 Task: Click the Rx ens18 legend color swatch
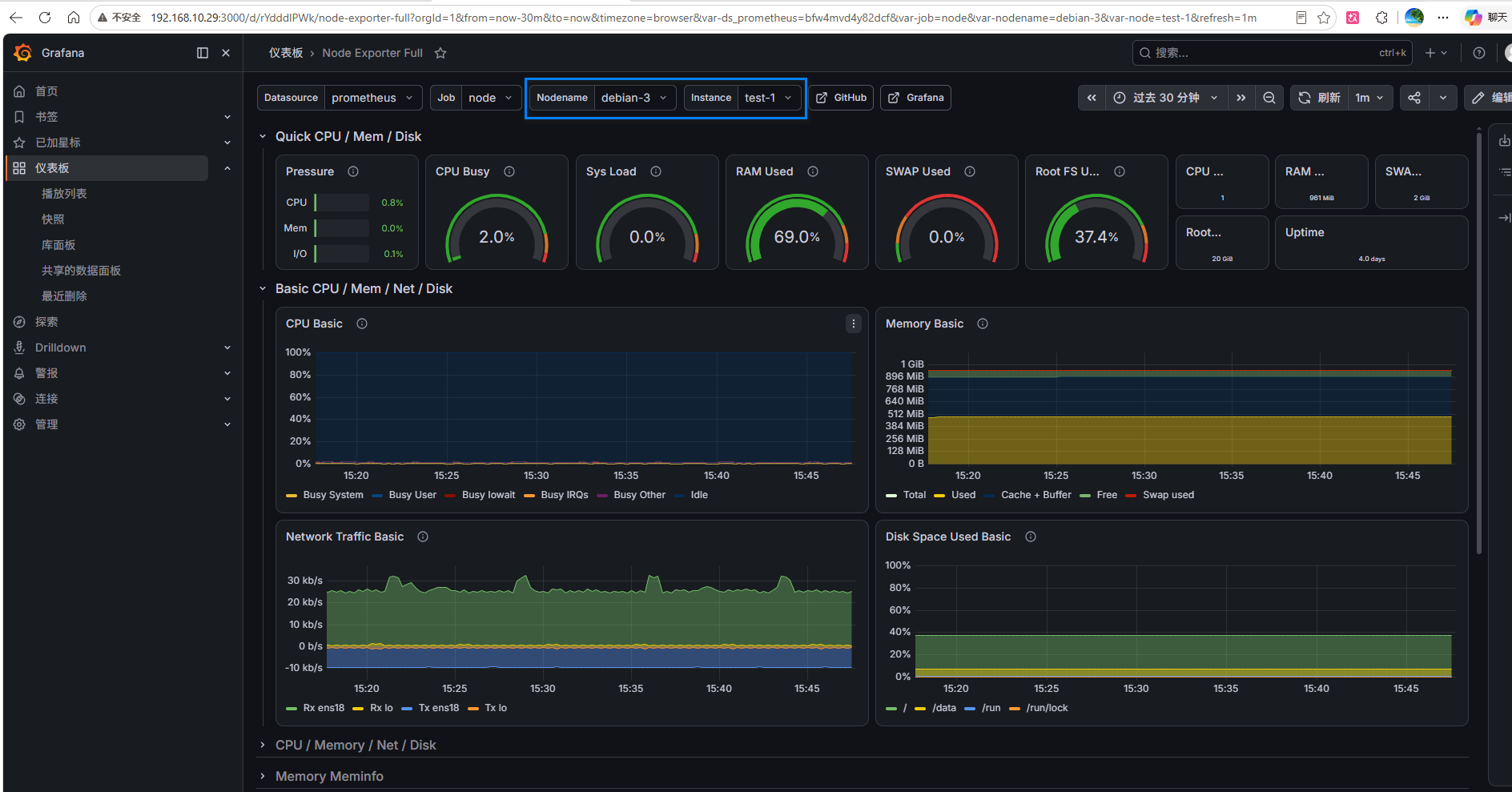(292, 709)
